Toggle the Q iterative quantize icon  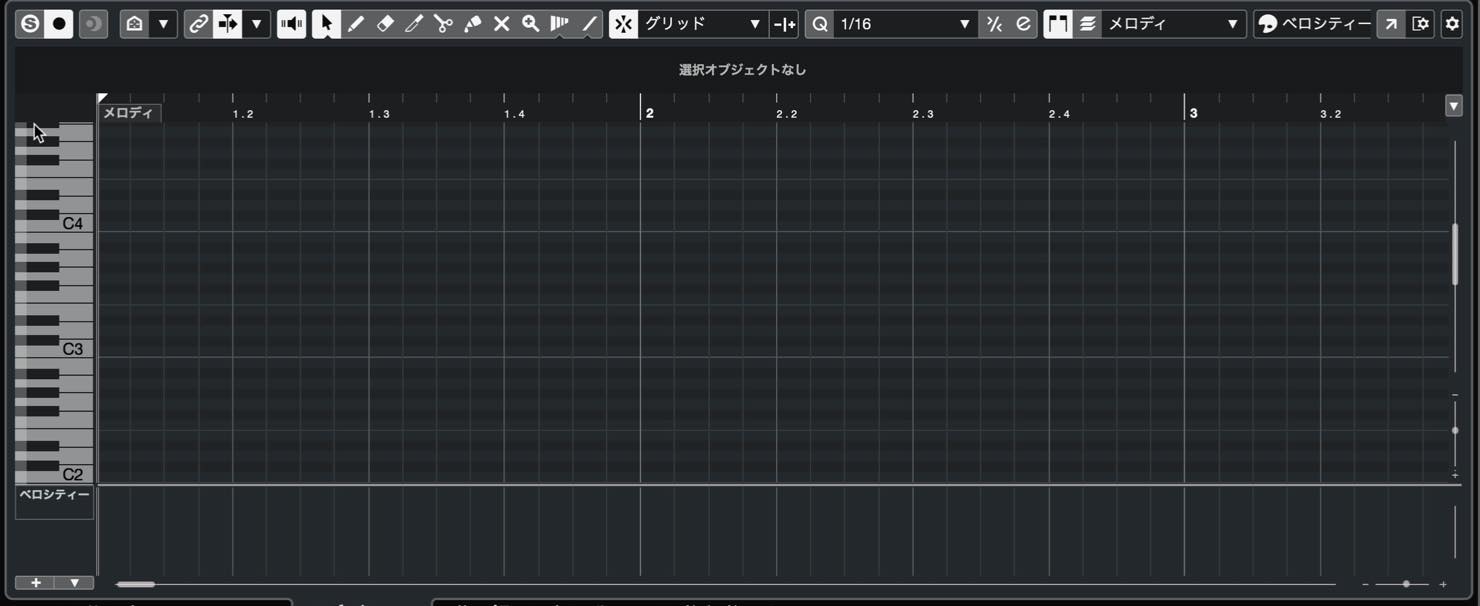pyautogui.click(x=820, y=24)
